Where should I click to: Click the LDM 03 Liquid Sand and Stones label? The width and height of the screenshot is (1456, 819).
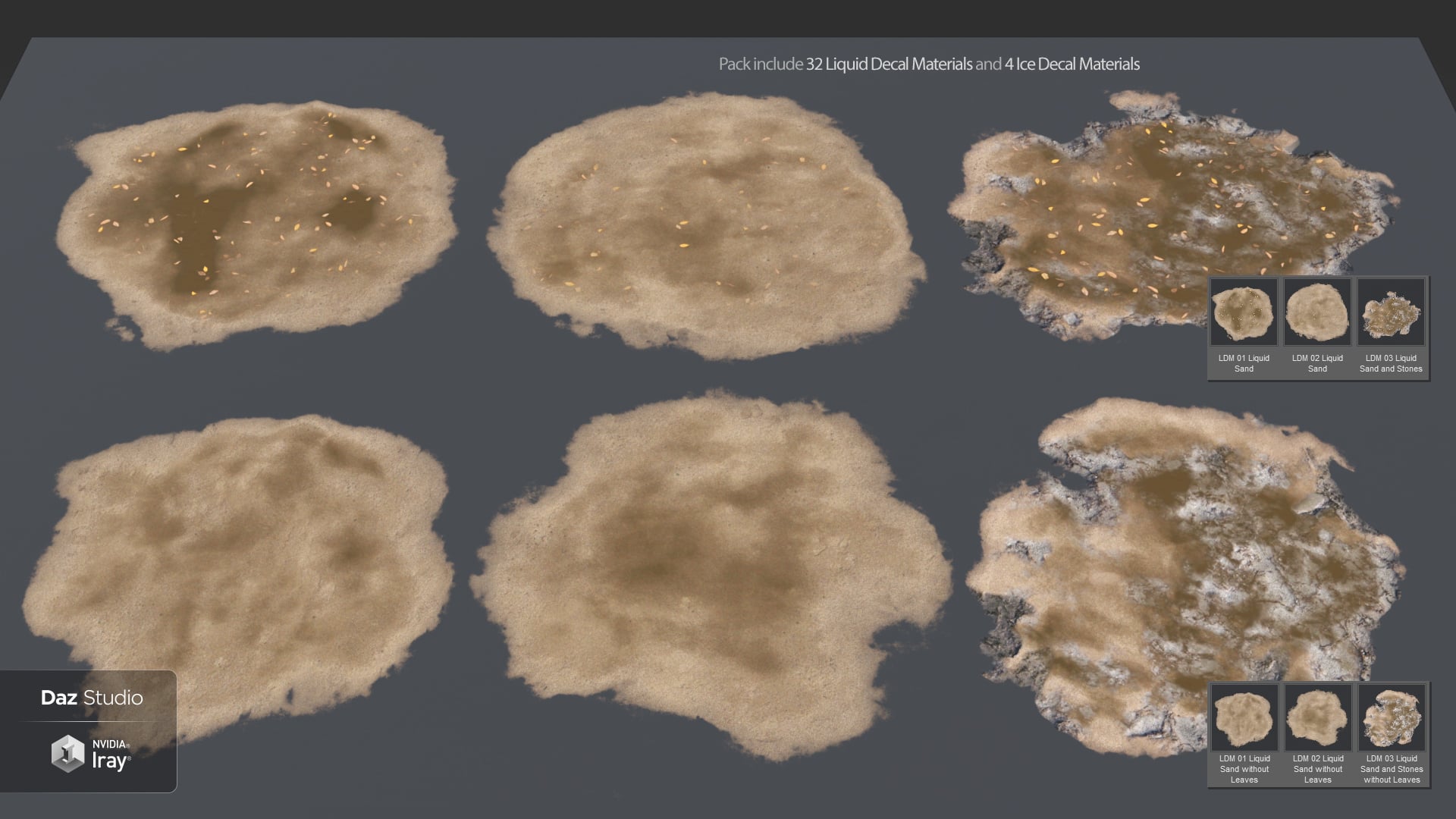tap(1391, 363)
